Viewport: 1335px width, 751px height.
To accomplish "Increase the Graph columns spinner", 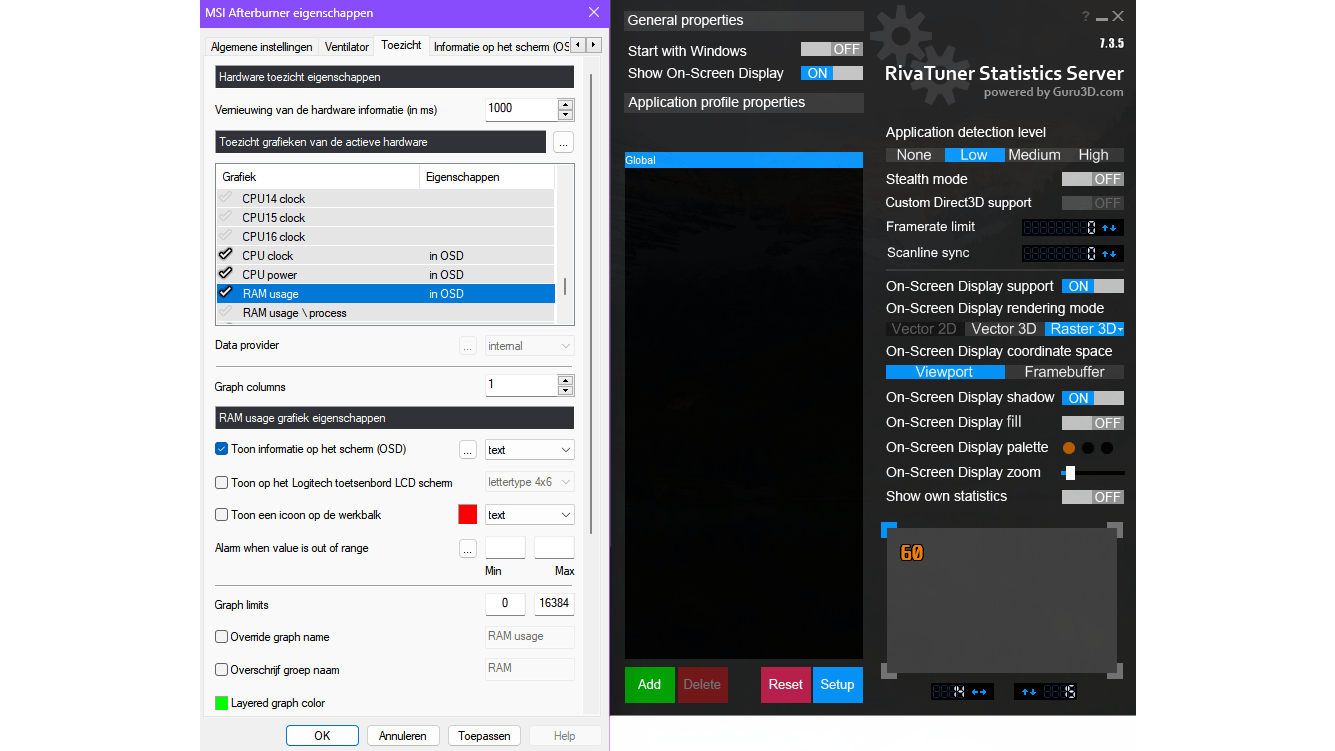I will (566, 380).
